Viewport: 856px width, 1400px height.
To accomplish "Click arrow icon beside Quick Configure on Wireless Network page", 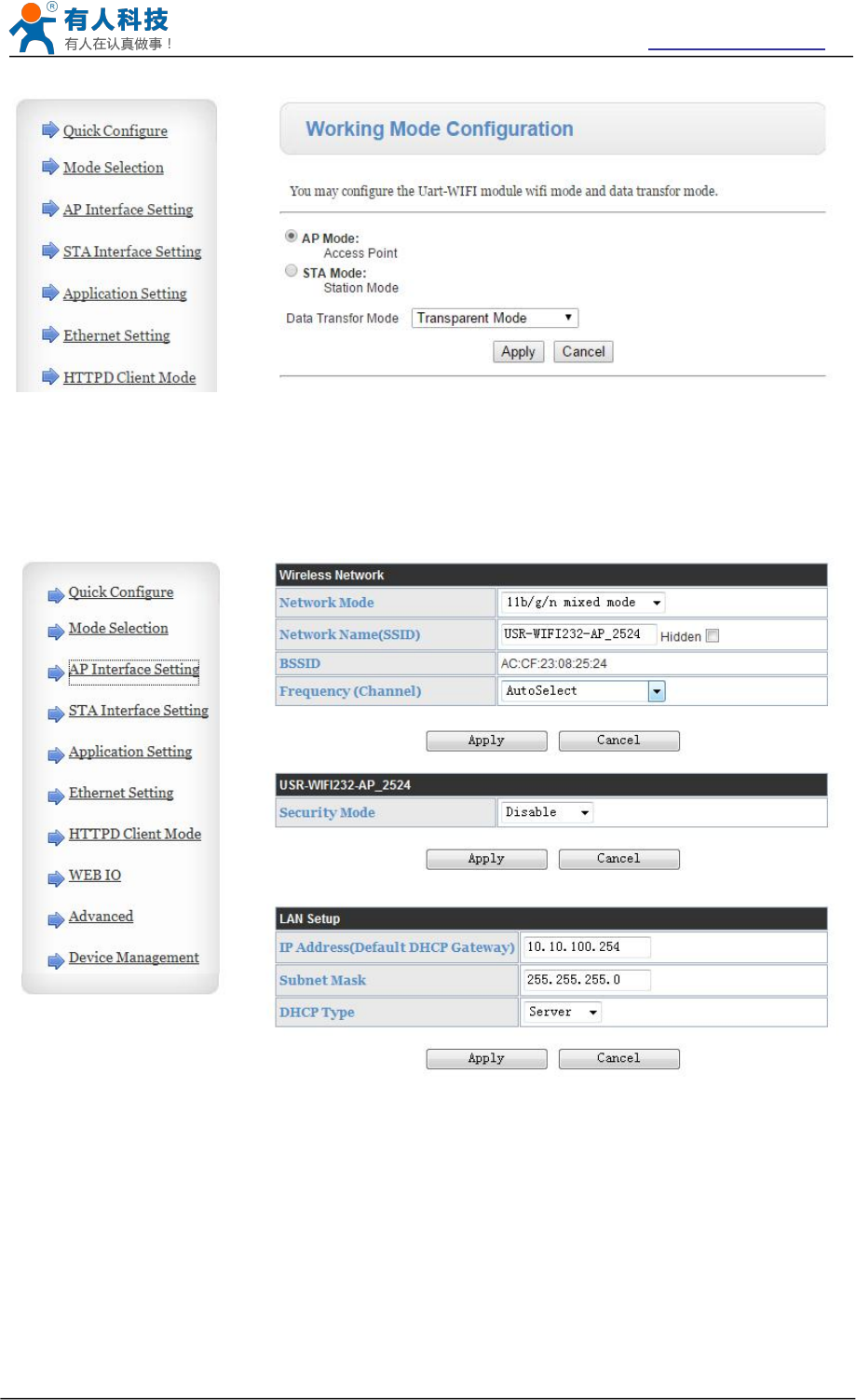I will click(56, 594).
